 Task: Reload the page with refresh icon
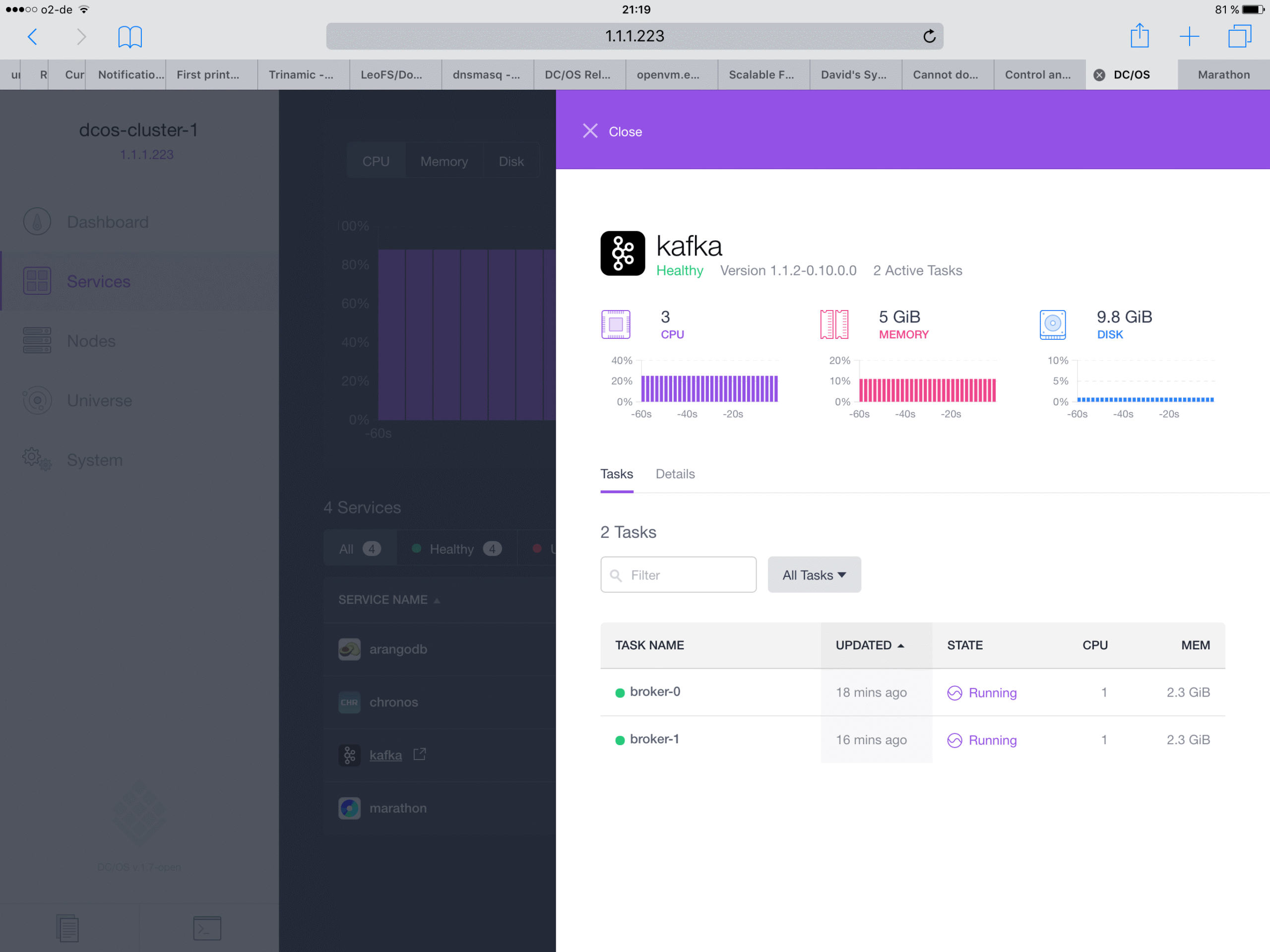[x=929, y=36]
